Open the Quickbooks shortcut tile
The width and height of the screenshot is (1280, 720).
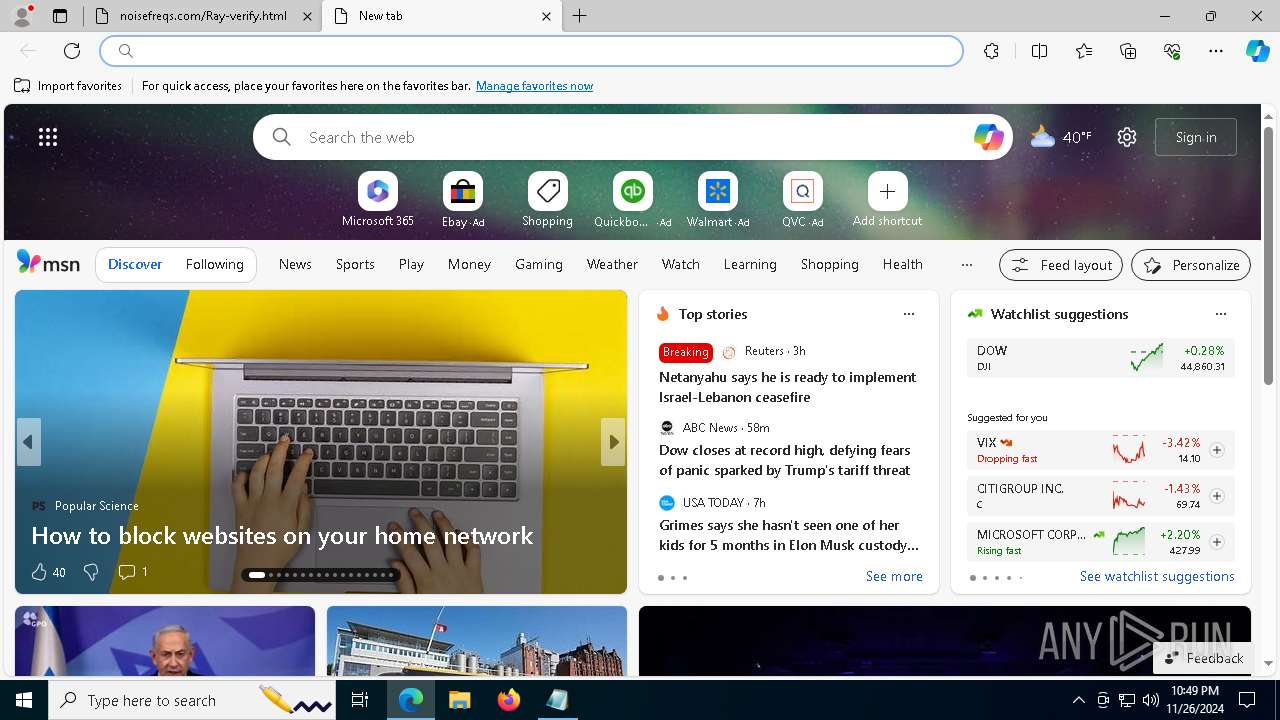[632, 200]
